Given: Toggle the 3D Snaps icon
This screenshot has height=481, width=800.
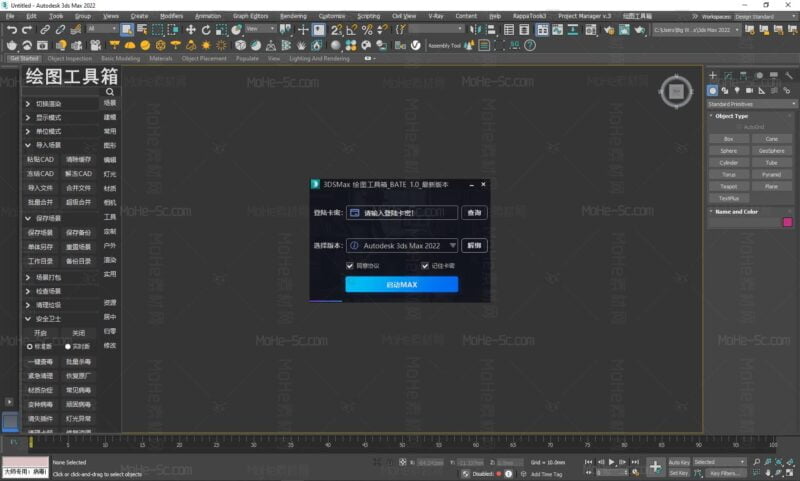Looking at the screenshot, I should [336, 30].
